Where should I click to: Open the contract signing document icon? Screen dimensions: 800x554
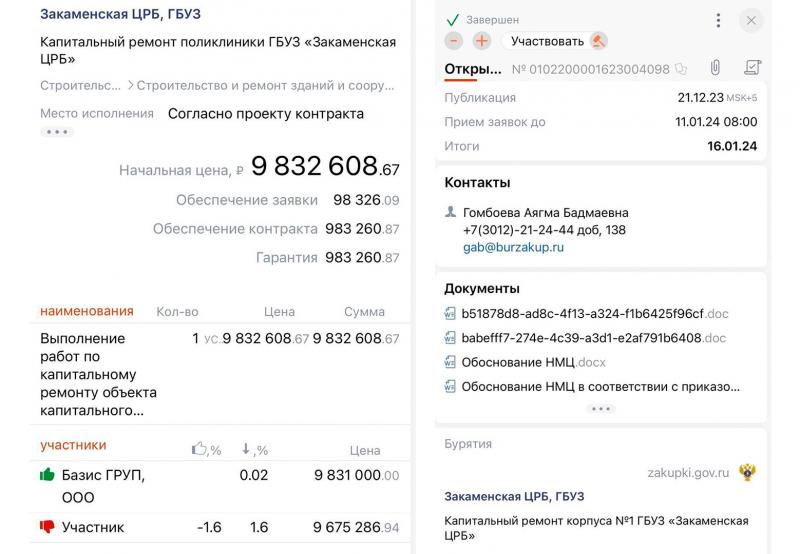753,67
